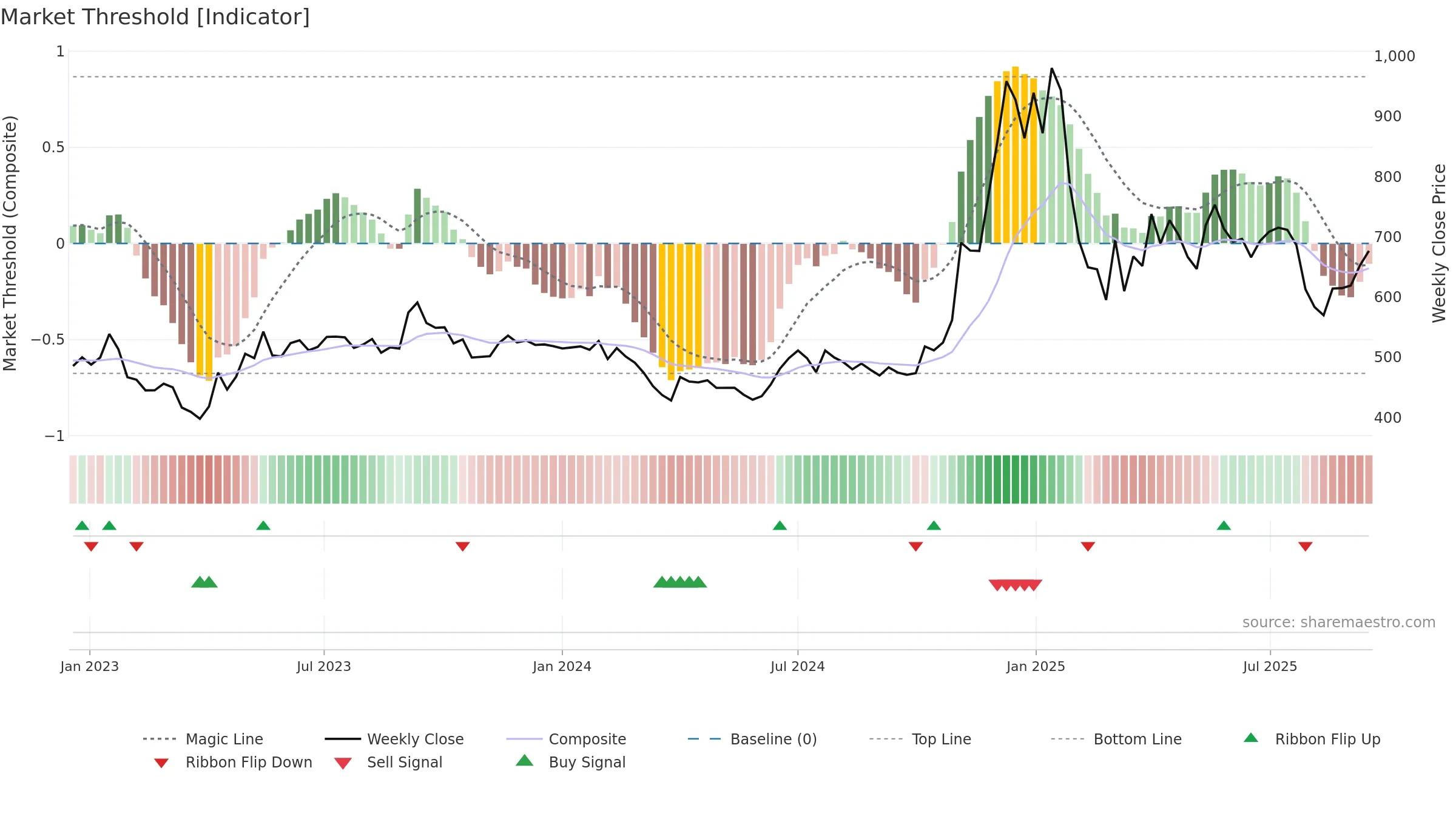Toggle the Weekly Close legend entry
This screenshot has height=819, width=1456.
pyautogui.click(x=394, y=739)
